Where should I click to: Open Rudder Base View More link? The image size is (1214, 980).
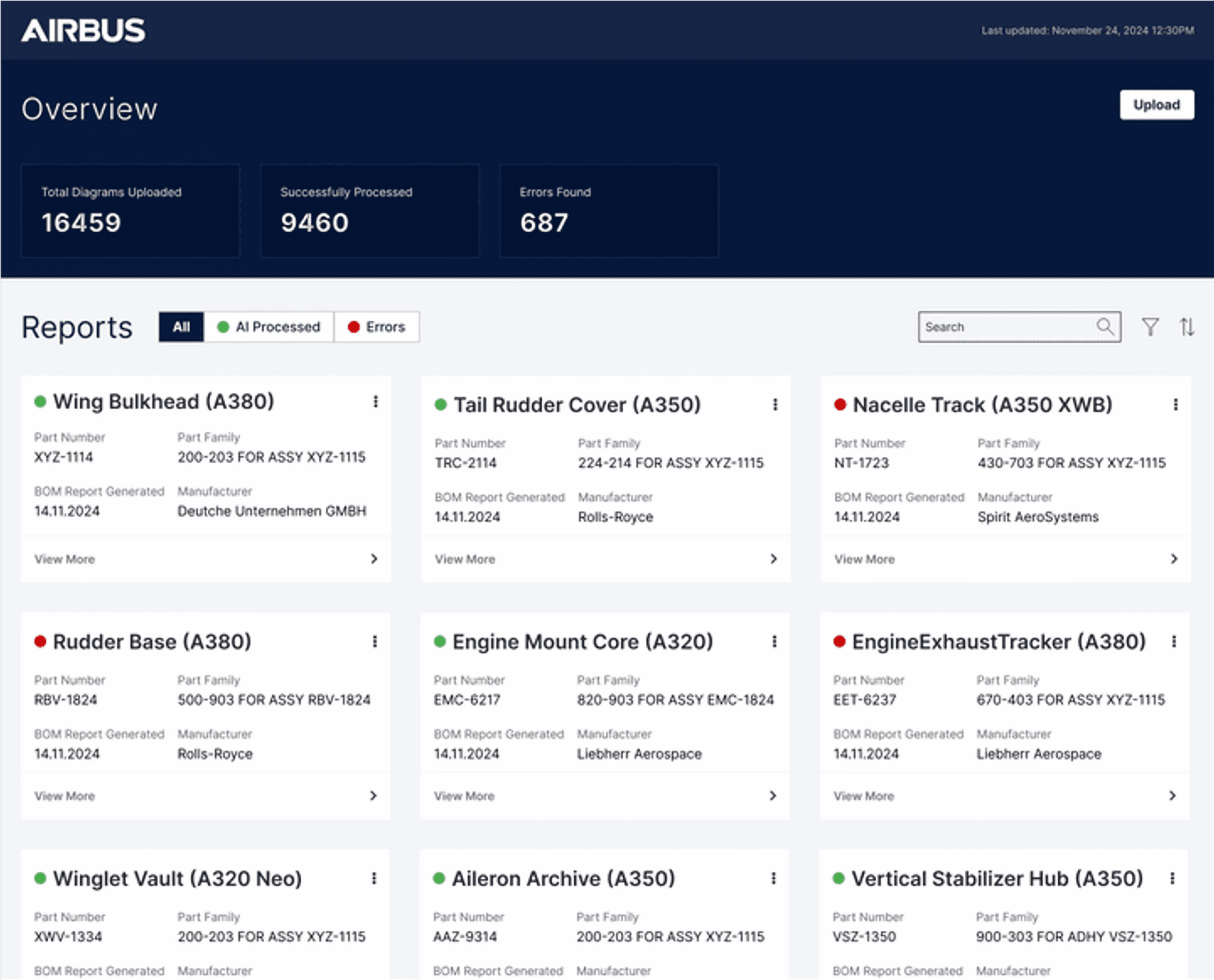tap(64, 796)
